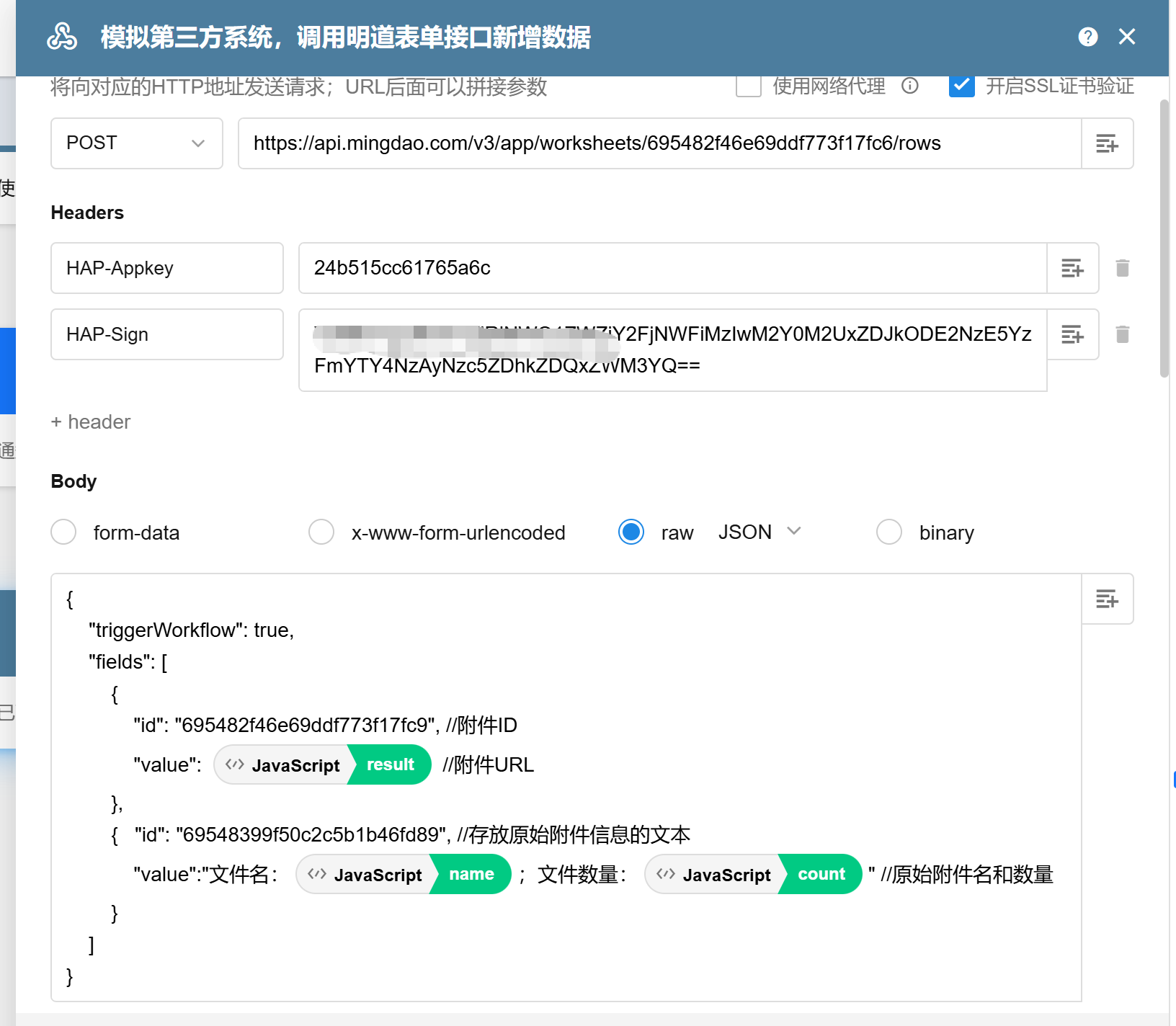
Task: Delete the HAP-Sign header row
Action: (x=1122, y=334)
